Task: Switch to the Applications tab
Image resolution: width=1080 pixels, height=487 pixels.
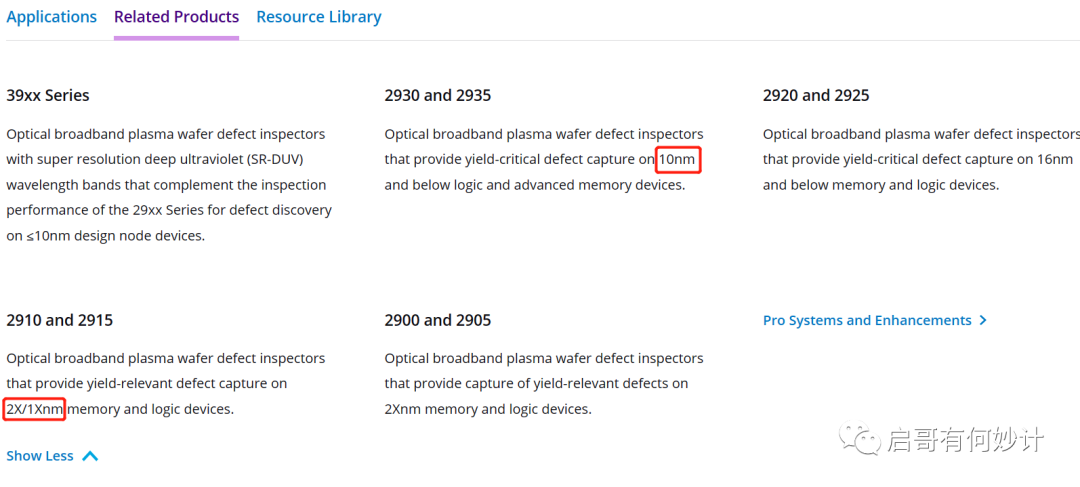Action: (52, 17)
